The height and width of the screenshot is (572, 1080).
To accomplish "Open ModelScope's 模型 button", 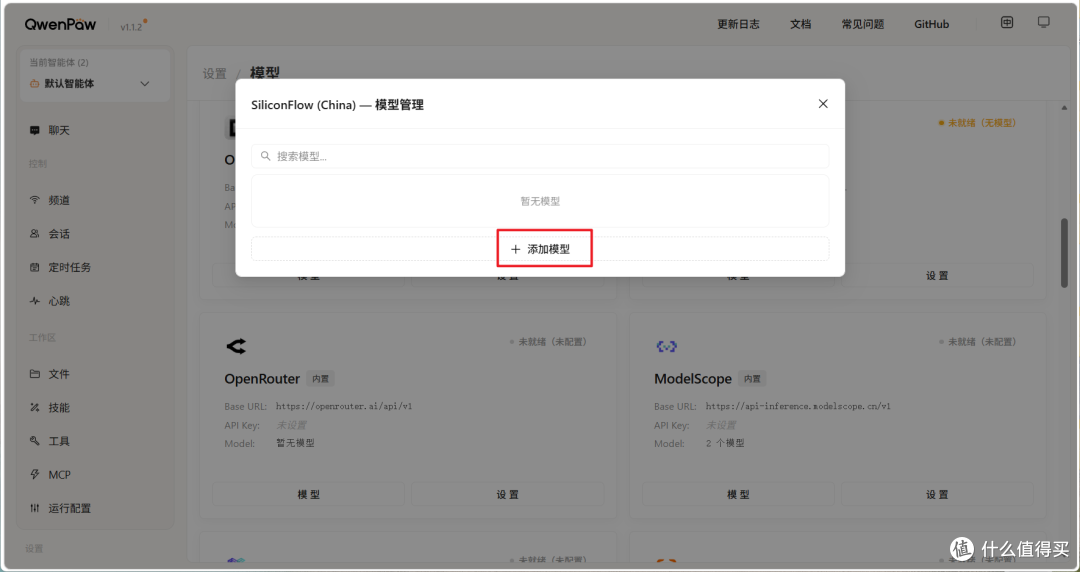I will [x=738, y=494].
